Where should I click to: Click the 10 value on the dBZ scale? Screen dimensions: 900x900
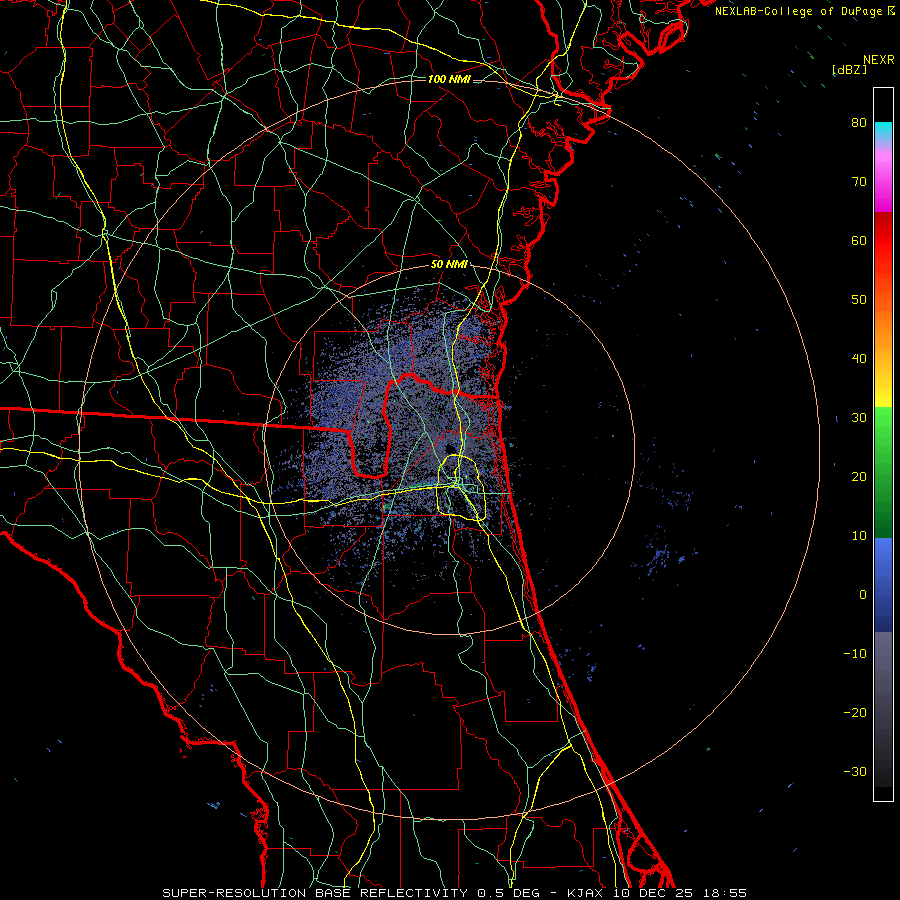(x=859, y=536)
